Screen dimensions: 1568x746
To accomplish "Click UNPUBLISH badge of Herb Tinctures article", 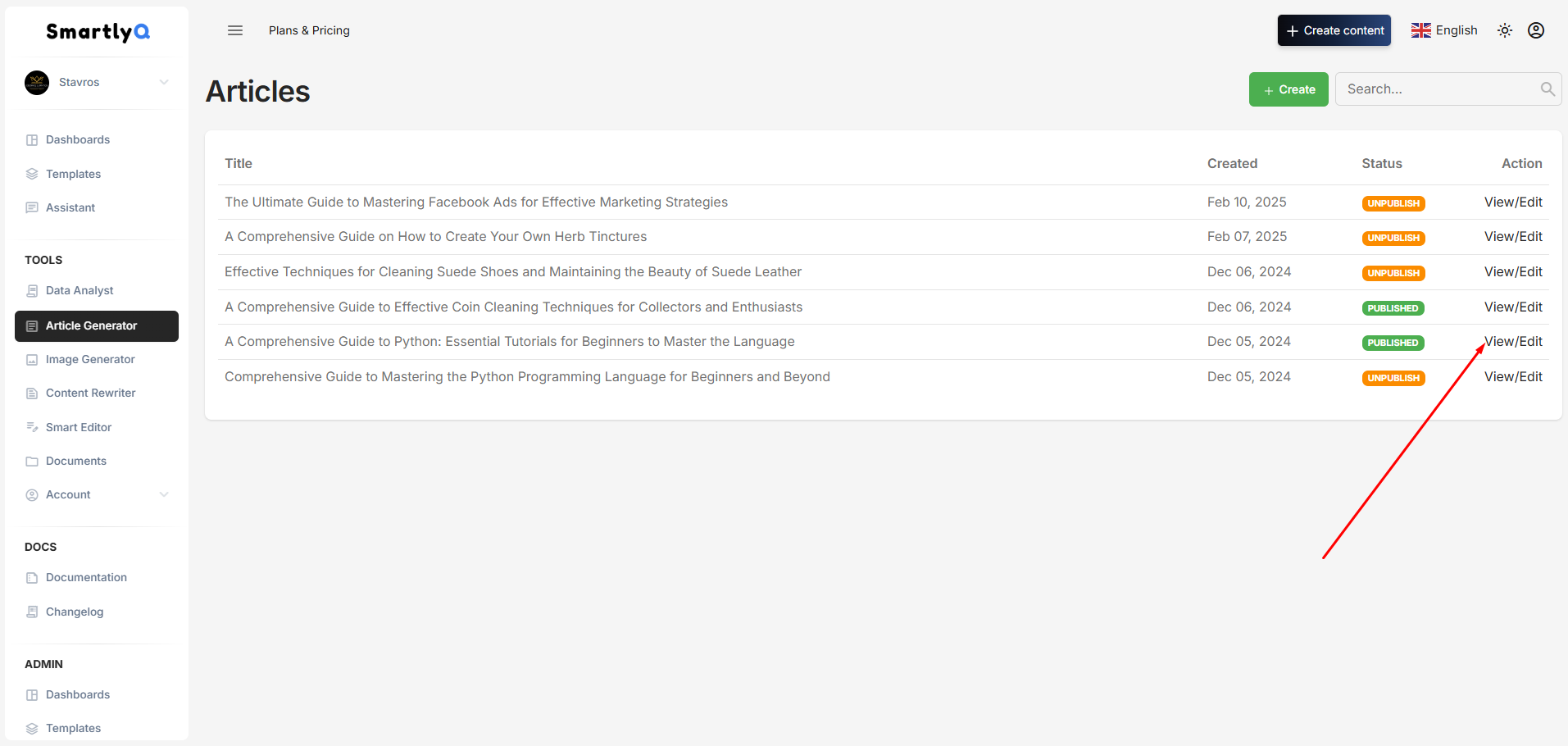I will (x=1393, y=238).
